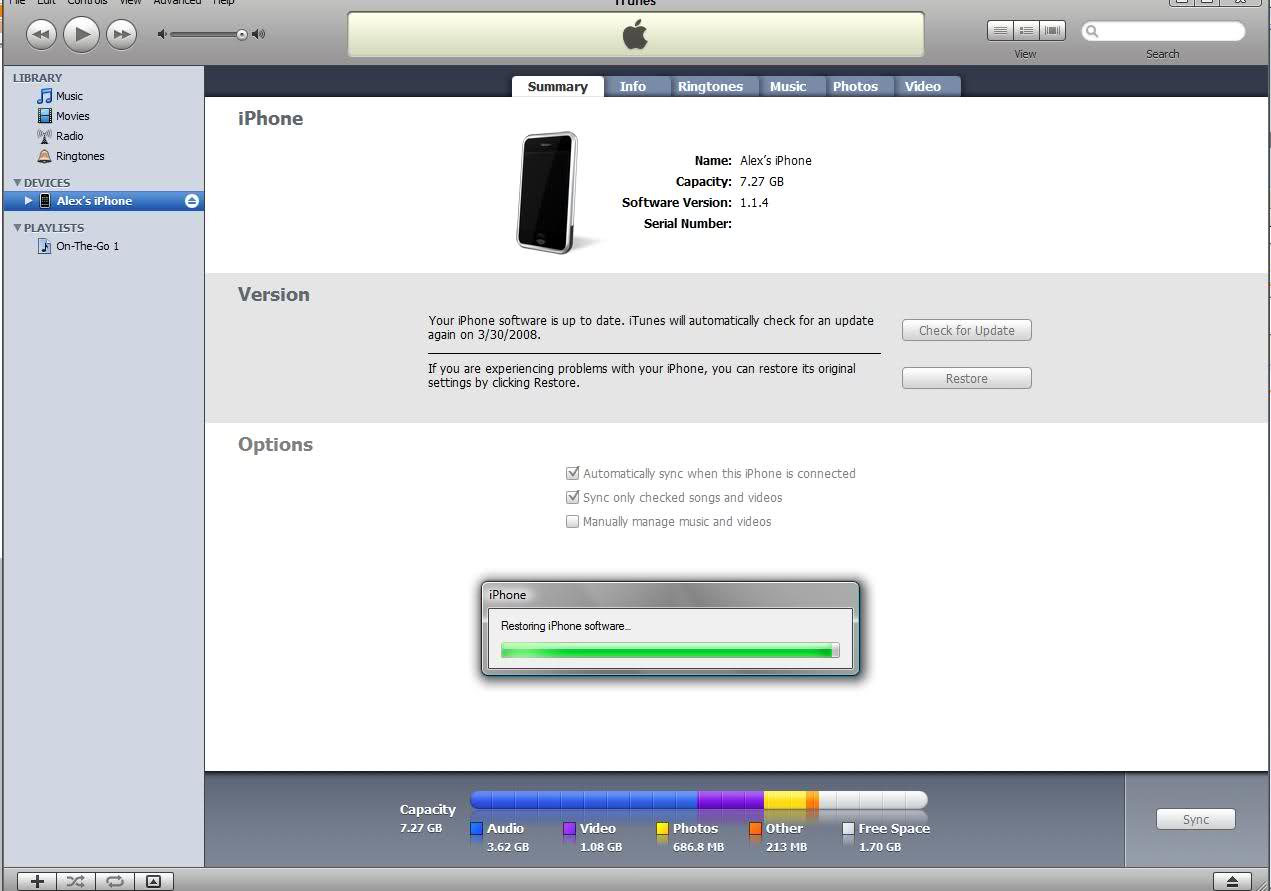Click the Check for Update button

(966, 330)
